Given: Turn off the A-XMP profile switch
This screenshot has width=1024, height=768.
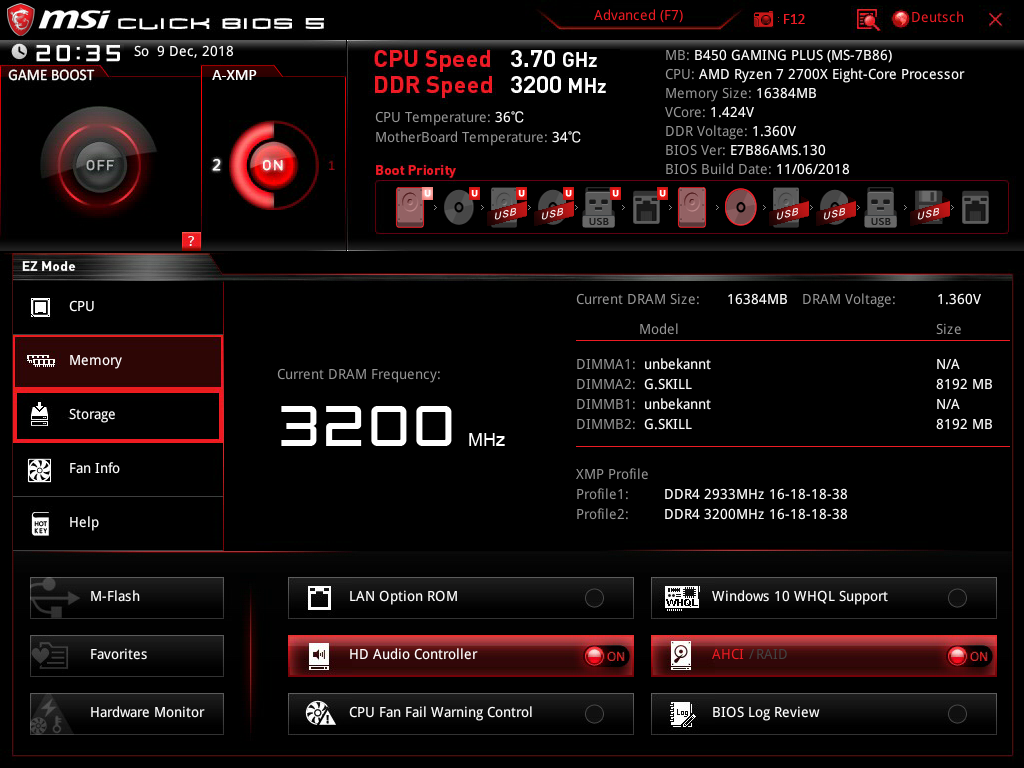Looking at the screenshot, I should [272, 165].
